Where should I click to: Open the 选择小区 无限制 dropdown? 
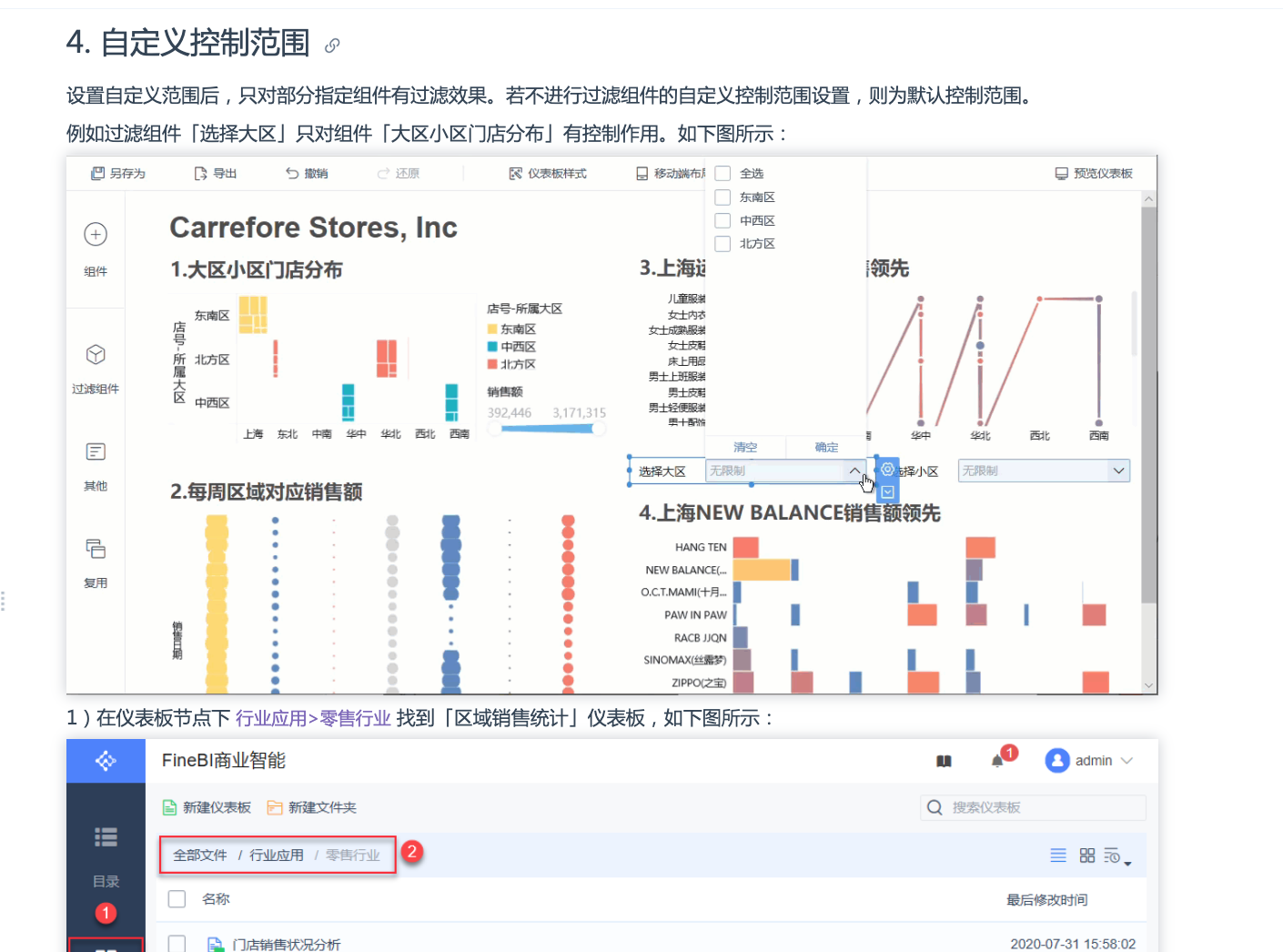tap(1044, 471)
